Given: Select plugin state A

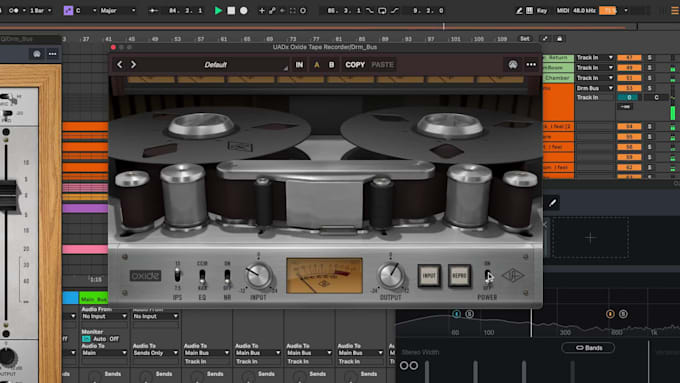Looking at the screenshot, I should pyautogui.click(x=317, y=65).
